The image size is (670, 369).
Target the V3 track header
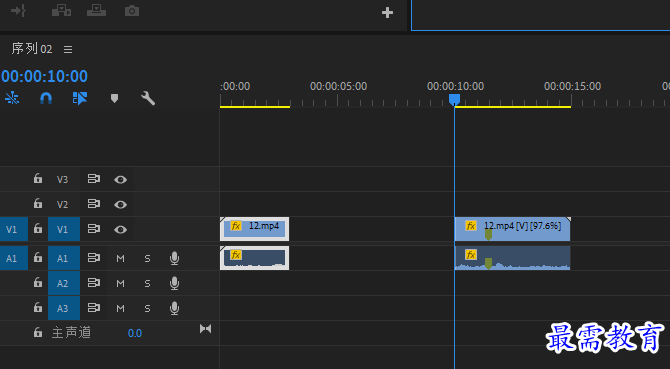tap(62, 179)
